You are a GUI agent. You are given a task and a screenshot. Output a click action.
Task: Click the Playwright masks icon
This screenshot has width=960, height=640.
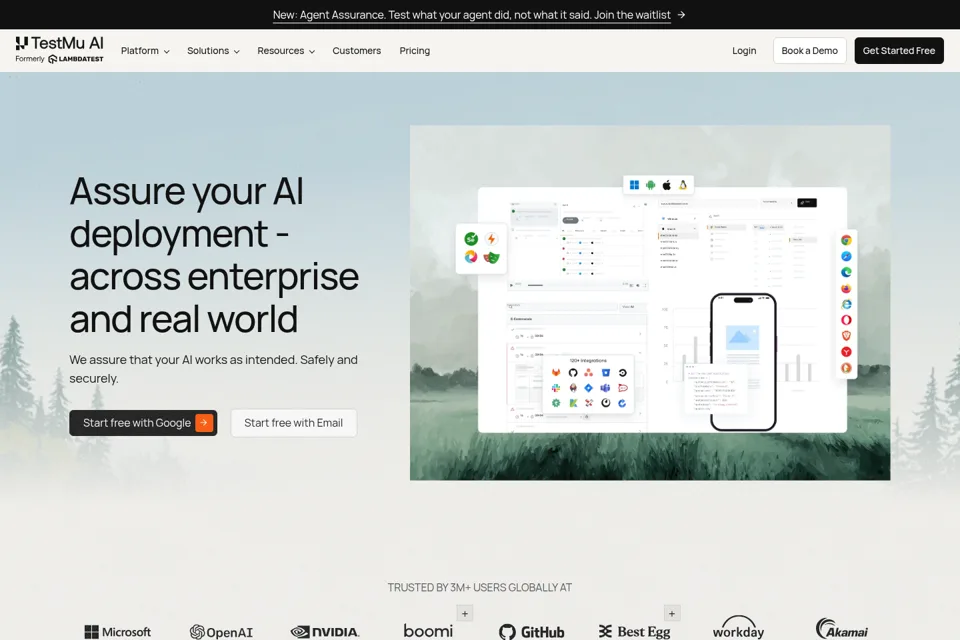(x=491, y=257)
